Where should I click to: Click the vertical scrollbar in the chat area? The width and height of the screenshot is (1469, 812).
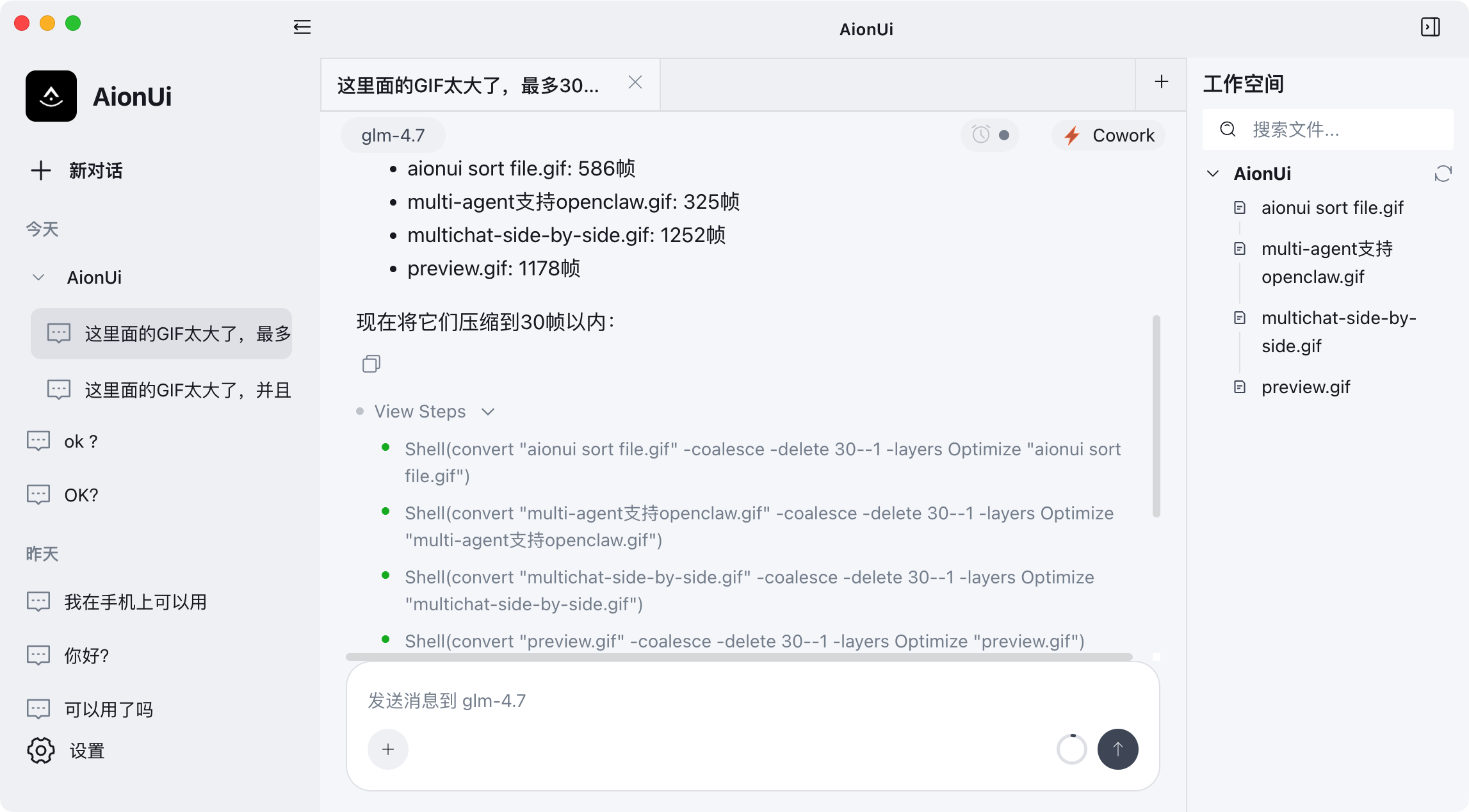click(x=1156, y=416)
